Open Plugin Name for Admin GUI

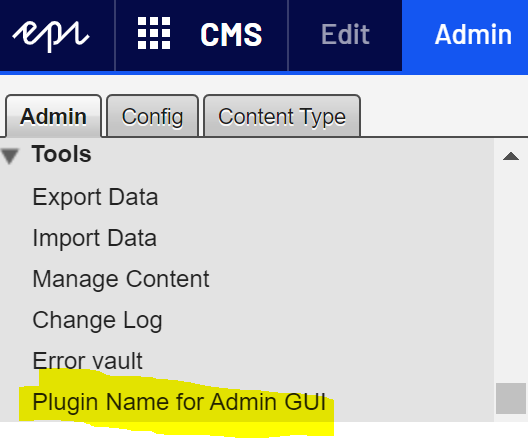click(179, 402)
